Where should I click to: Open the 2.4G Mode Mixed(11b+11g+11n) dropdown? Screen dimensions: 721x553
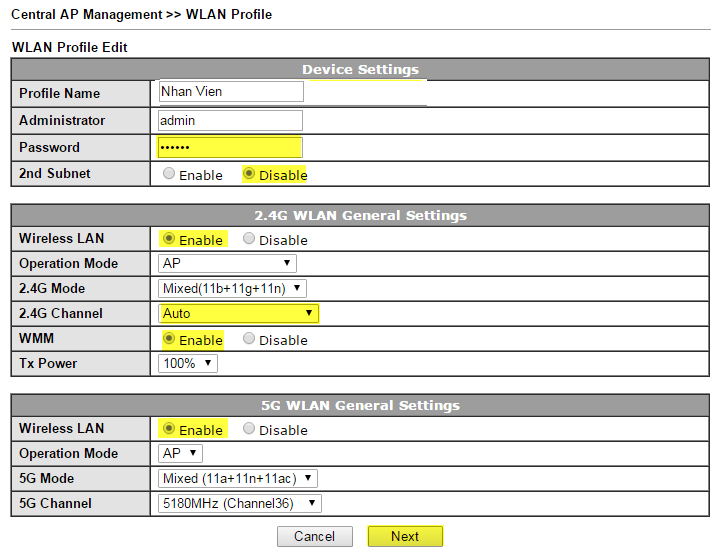pyautogui.click(x=232, y=289)
